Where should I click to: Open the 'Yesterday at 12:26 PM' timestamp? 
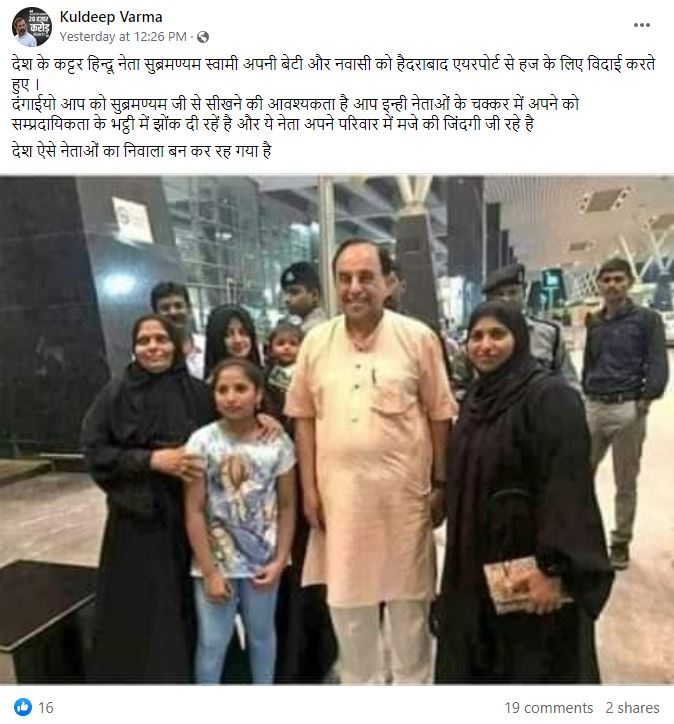point(123,36)
